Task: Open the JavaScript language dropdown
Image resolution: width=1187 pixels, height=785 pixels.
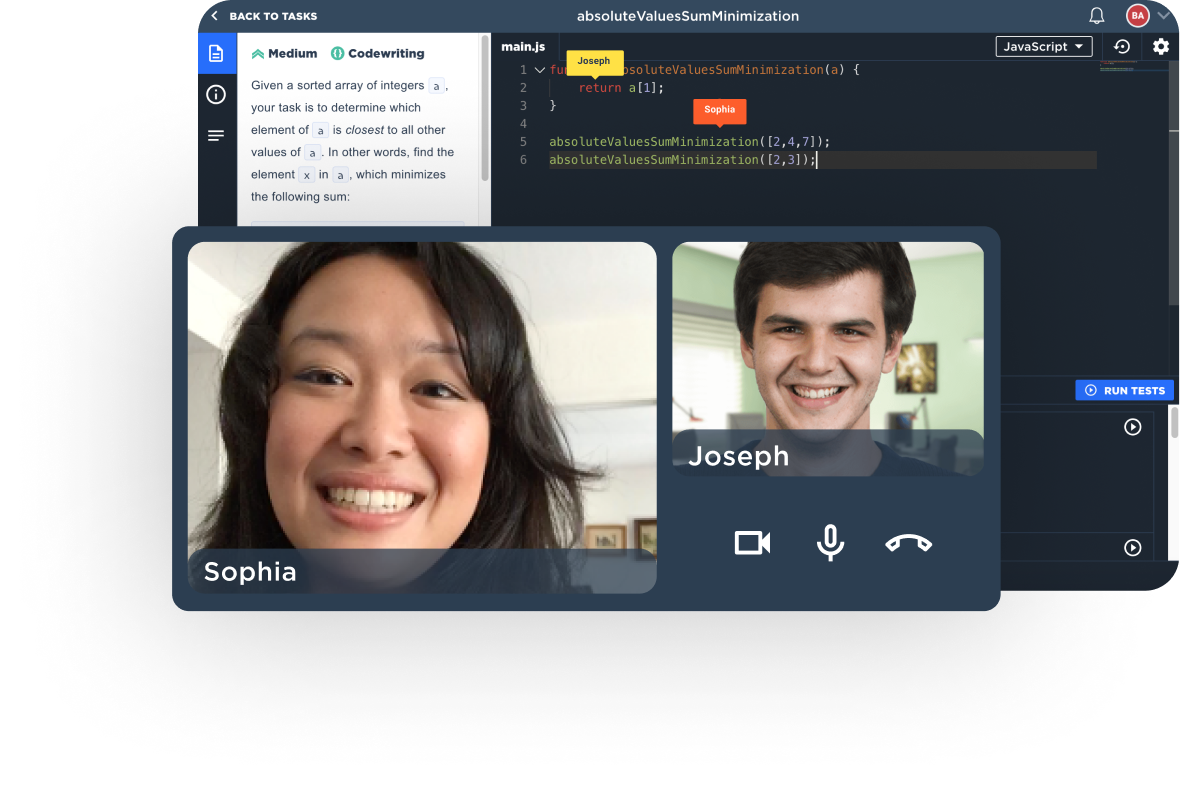Action: 1043,47
